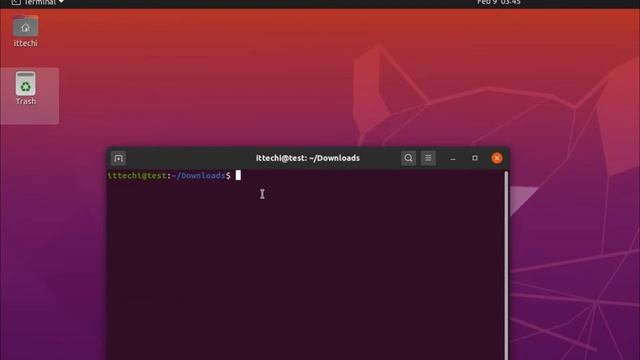Click the date and time in top bar
640x360 pixels.
coord(499,2)
